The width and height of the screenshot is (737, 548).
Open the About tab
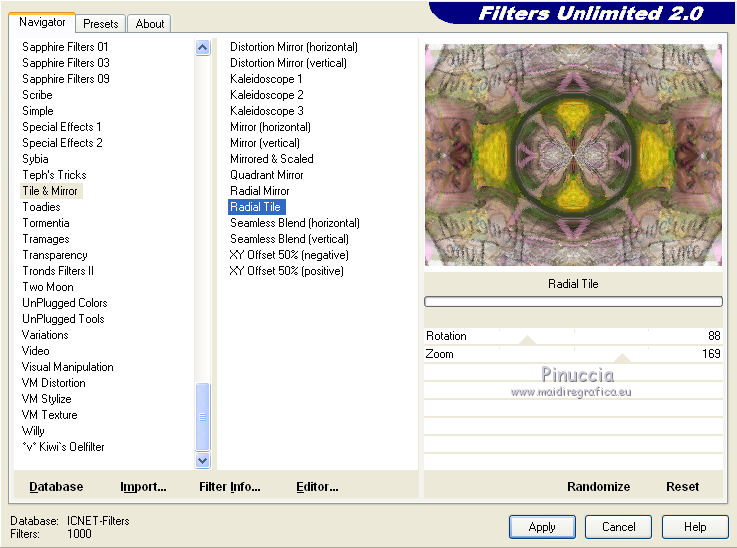(x=149, y=23)
